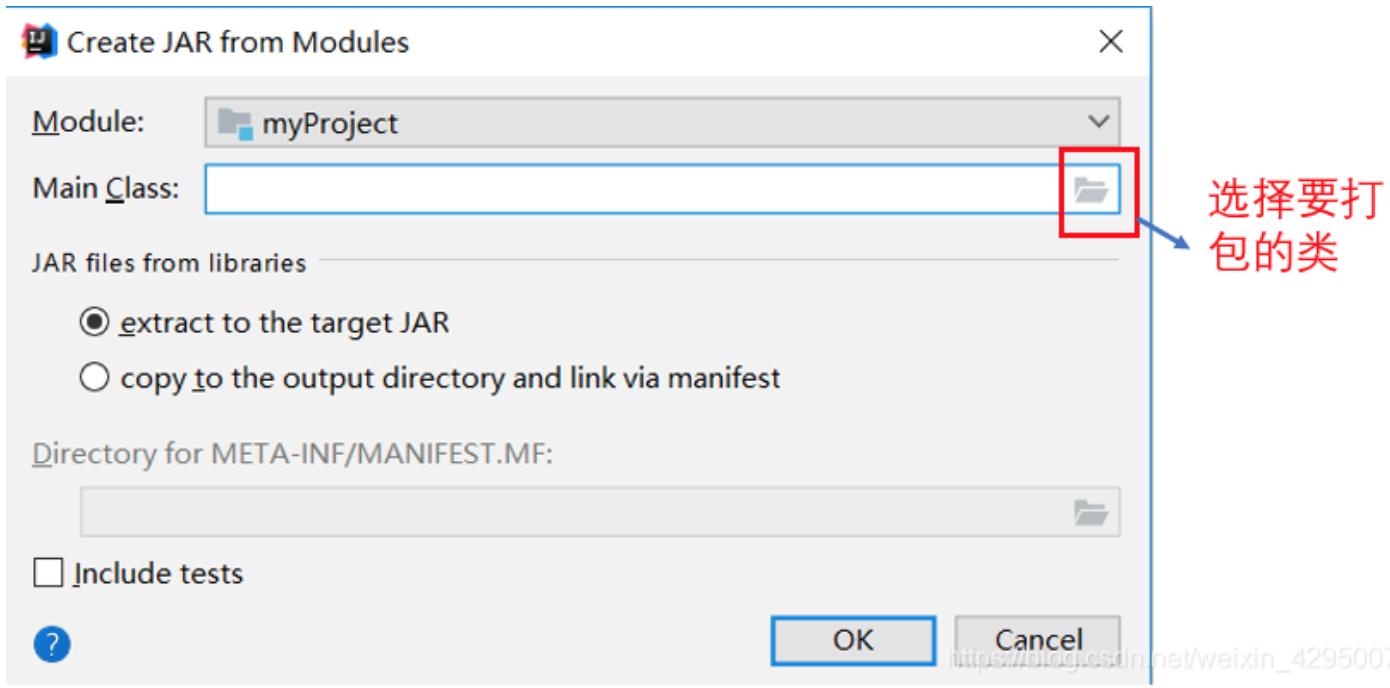This screenshot has width=1390, height=688.
Task: Click the "JAR files from libraries" heading
Action: click(x=169, y=263)
